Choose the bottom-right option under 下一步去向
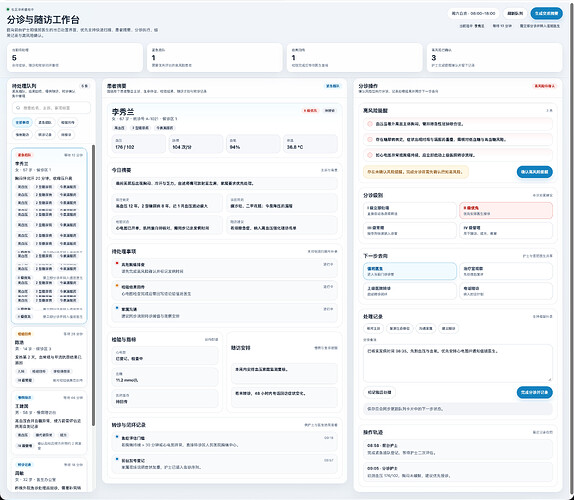Viewport: 574px width, 500px height. 506,291
